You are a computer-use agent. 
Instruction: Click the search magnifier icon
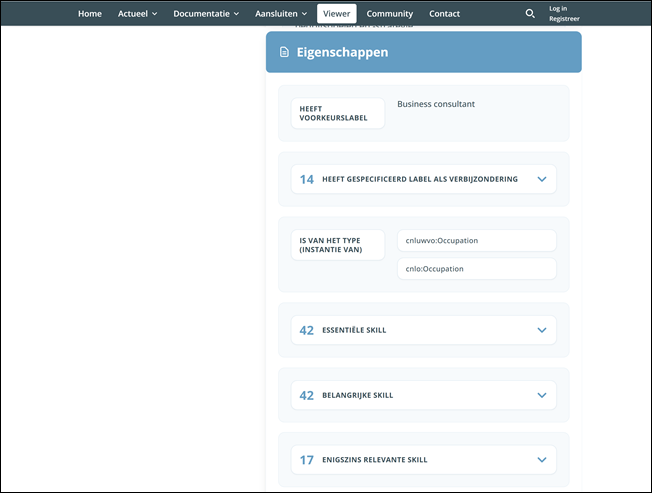click(x=530, y=14)
